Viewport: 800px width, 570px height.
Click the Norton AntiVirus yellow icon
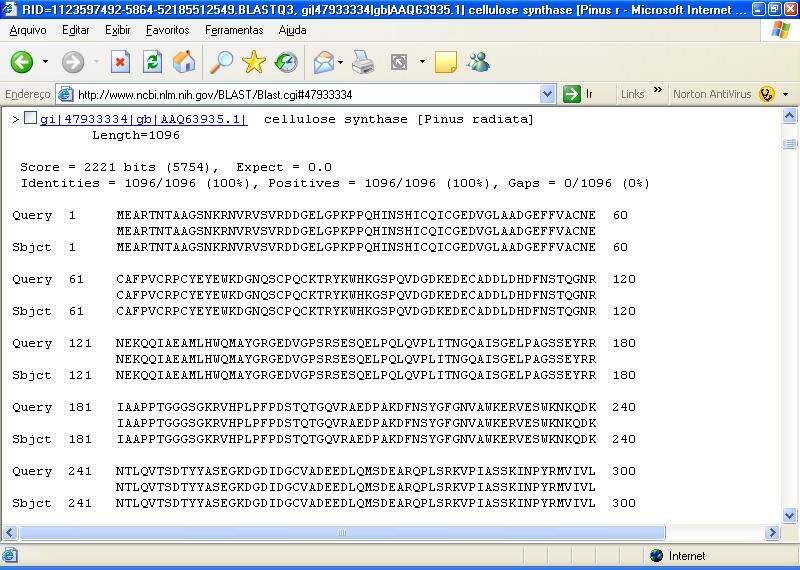coord(767,94)
